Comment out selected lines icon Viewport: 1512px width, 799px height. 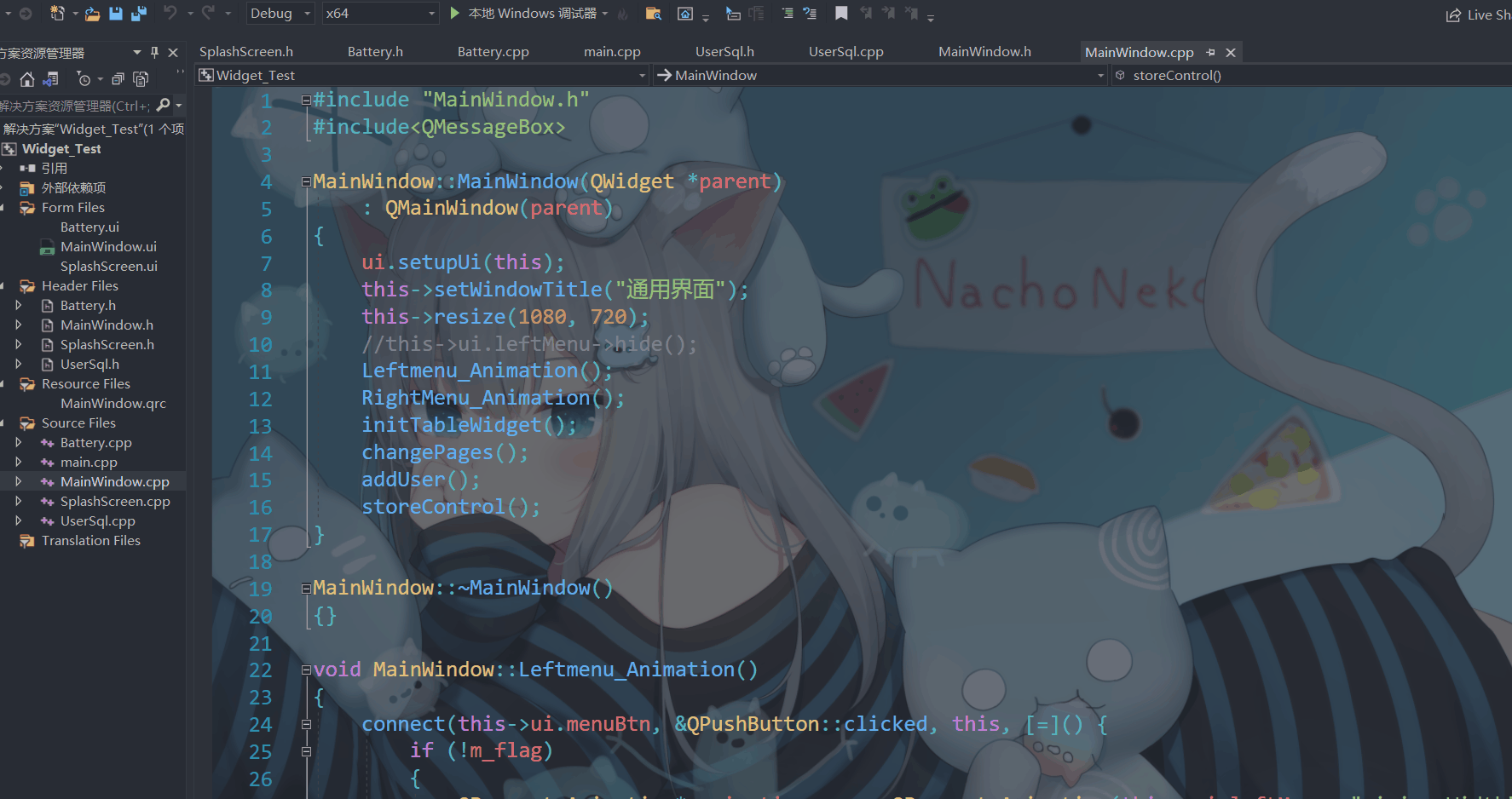[x=787, y=14]
